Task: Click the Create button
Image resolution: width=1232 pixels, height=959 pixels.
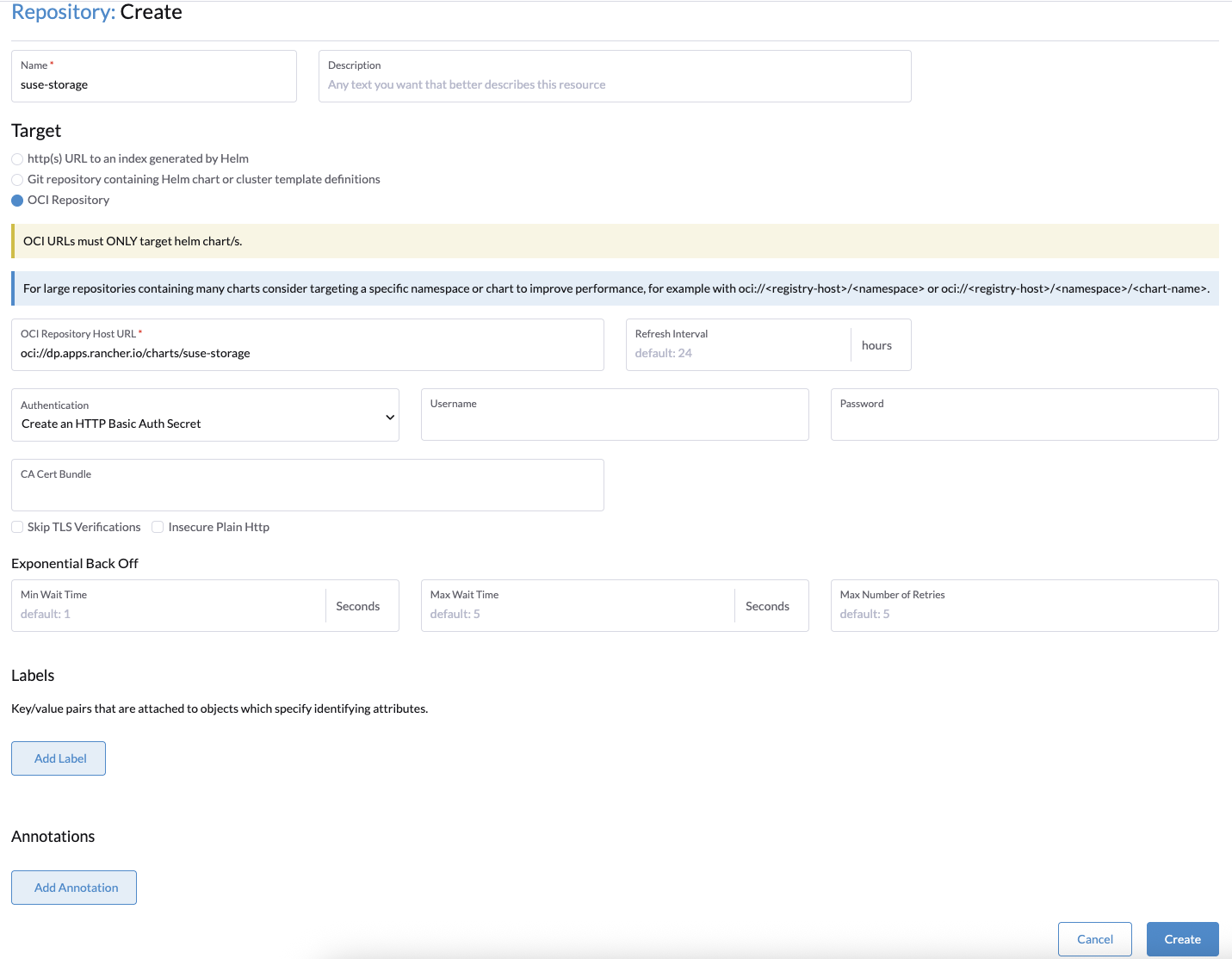Action: point(1182,939)
